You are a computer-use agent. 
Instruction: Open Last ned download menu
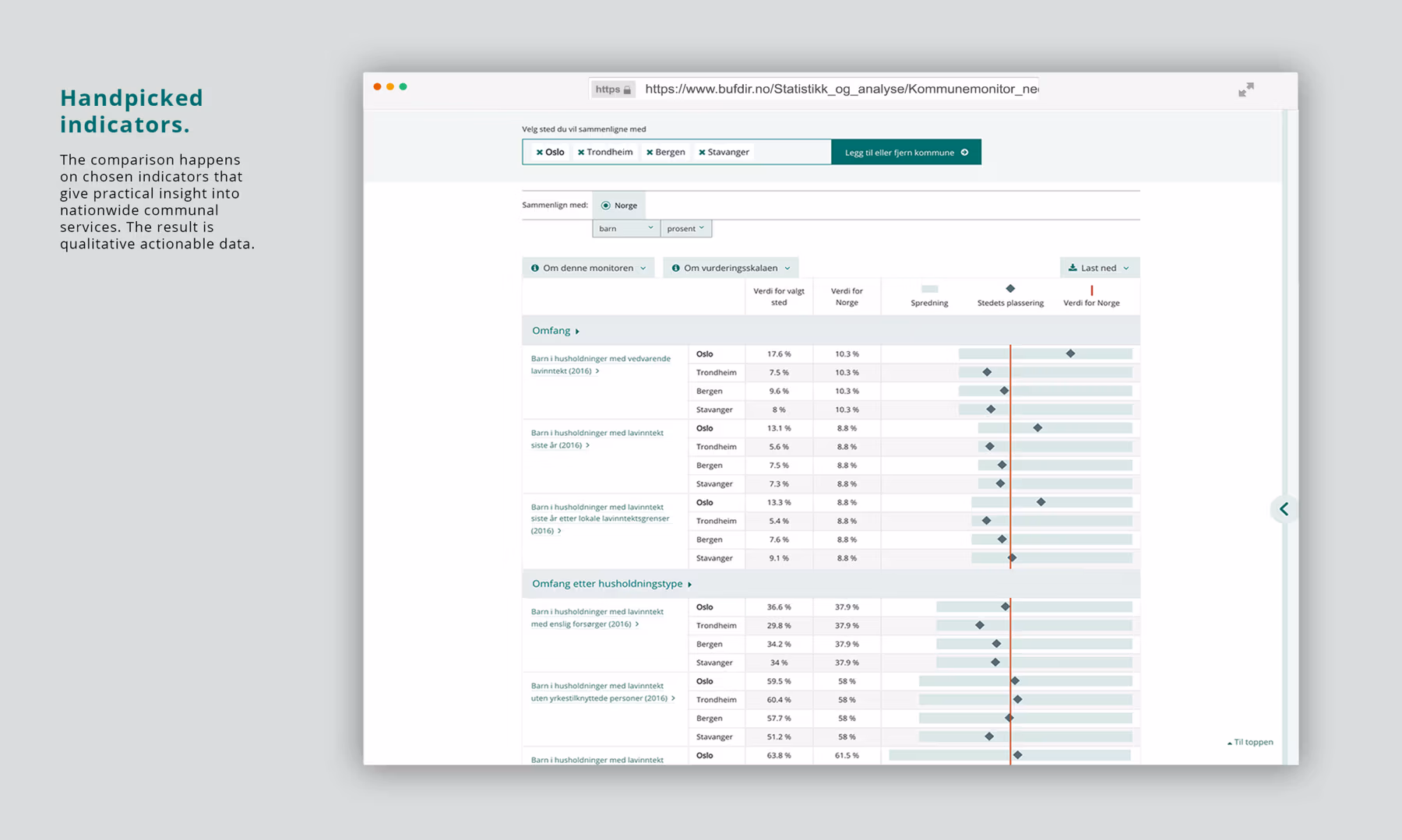point(1099,268)
